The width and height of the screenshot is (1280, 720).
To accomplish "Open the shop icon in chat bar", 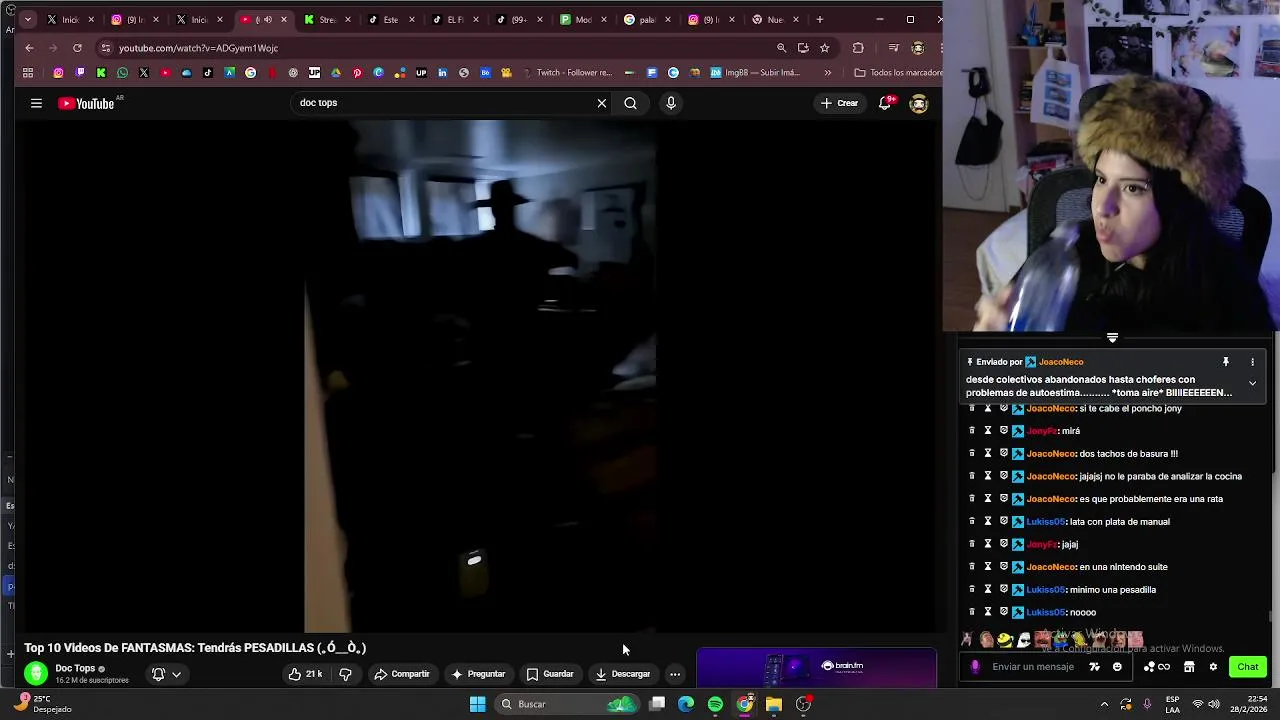I will point(1189,667).
